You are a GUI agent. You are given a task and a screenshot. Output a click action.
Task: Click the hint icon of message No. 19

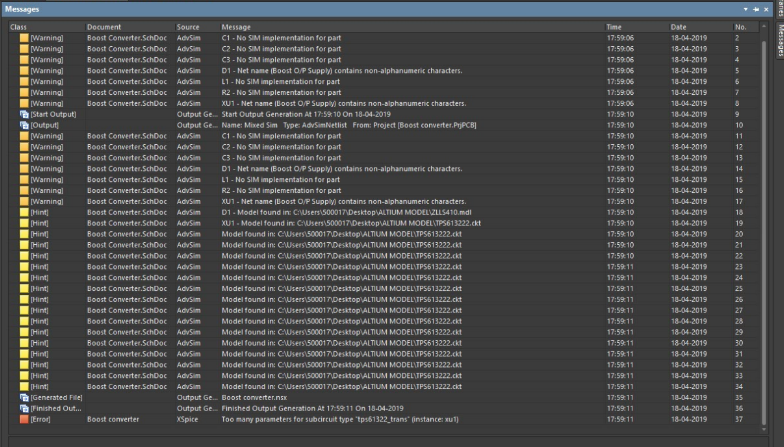pos(24,223)
